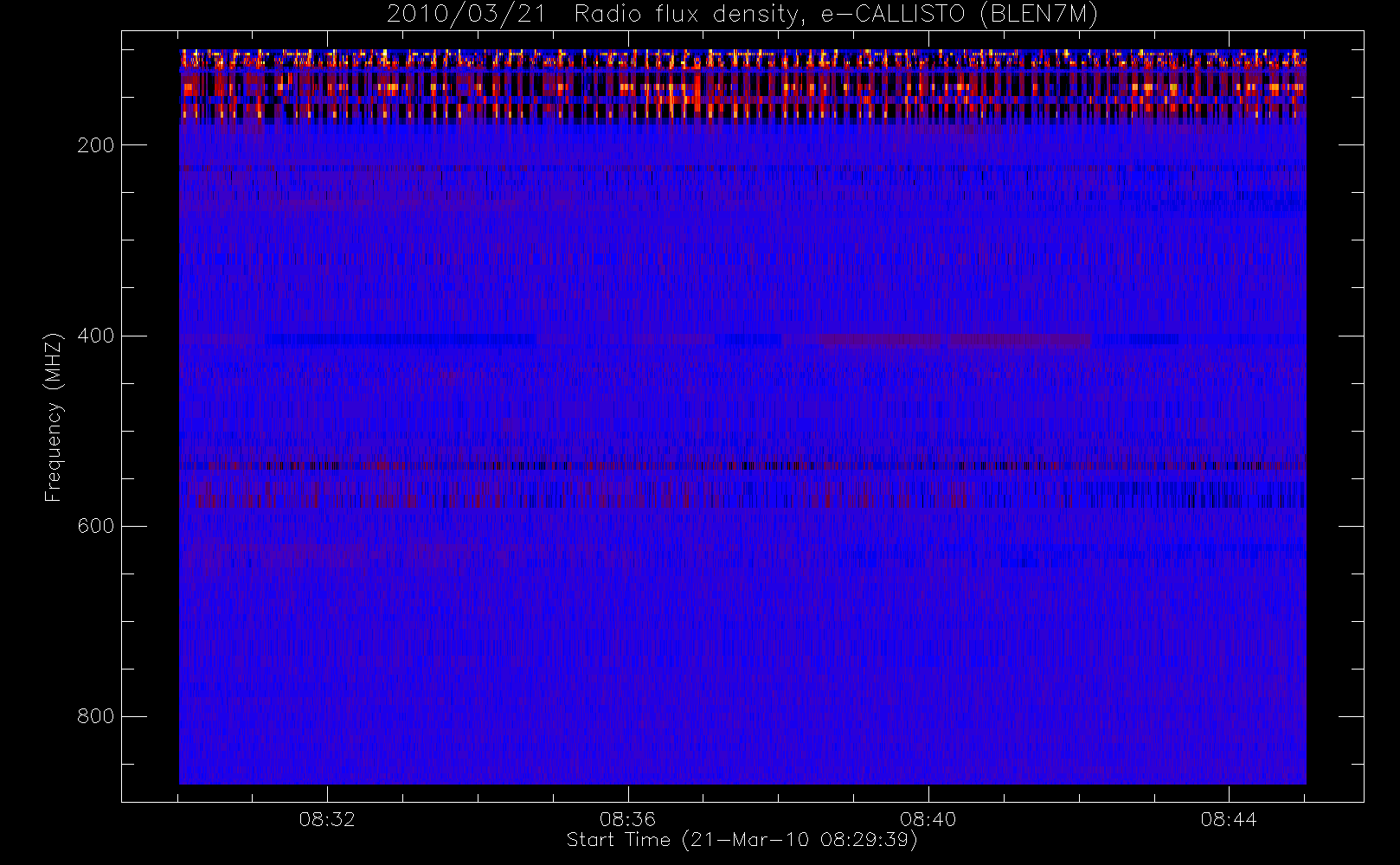
Task: Click the Start Time axis label
Action: (742, 840)
